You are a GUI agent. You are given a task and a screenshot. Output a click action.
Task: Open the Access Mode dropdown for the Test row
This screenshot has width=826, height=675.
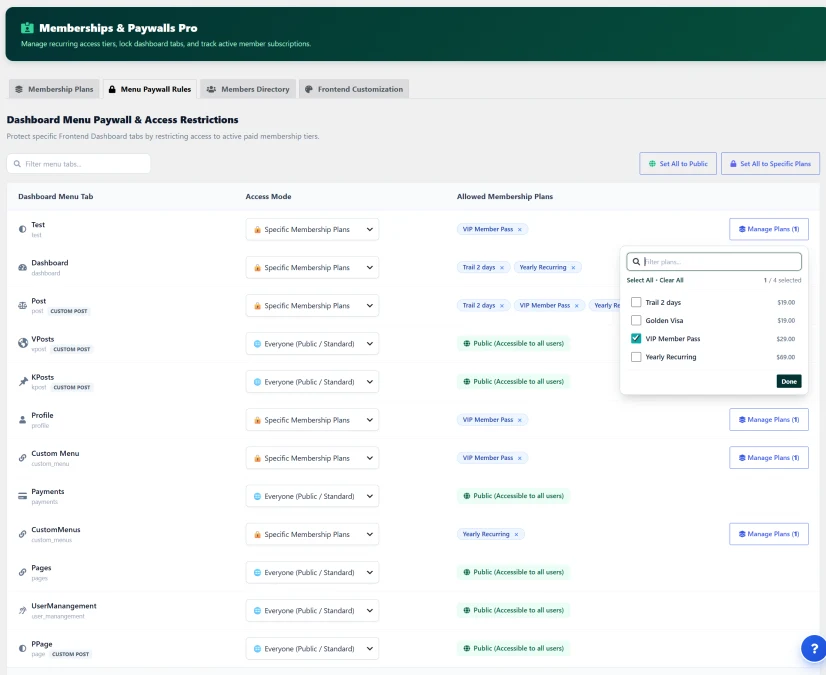312,229
